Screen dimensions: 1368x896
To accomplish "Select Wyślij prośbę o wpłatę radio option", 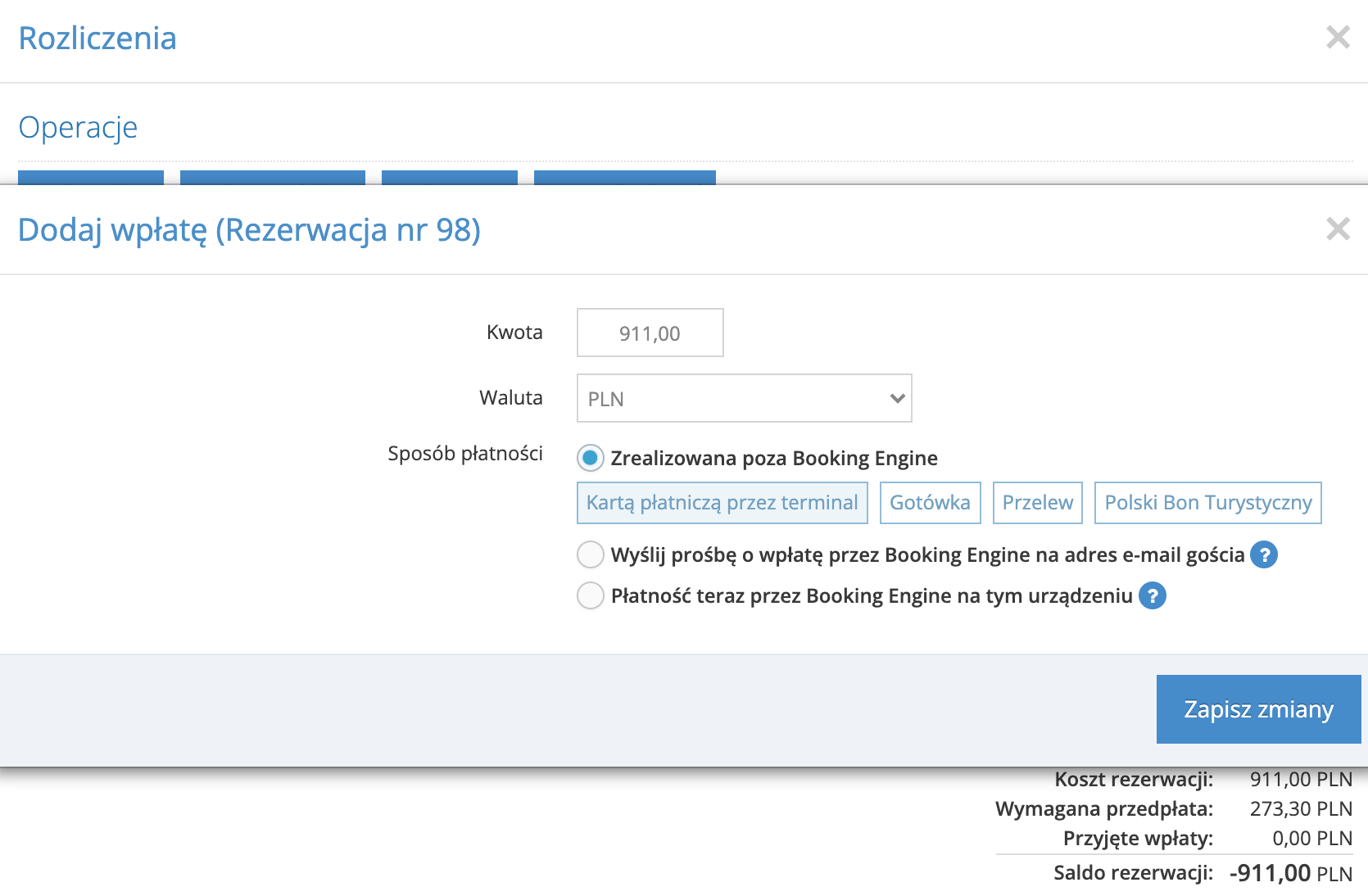I will point(591,554).
